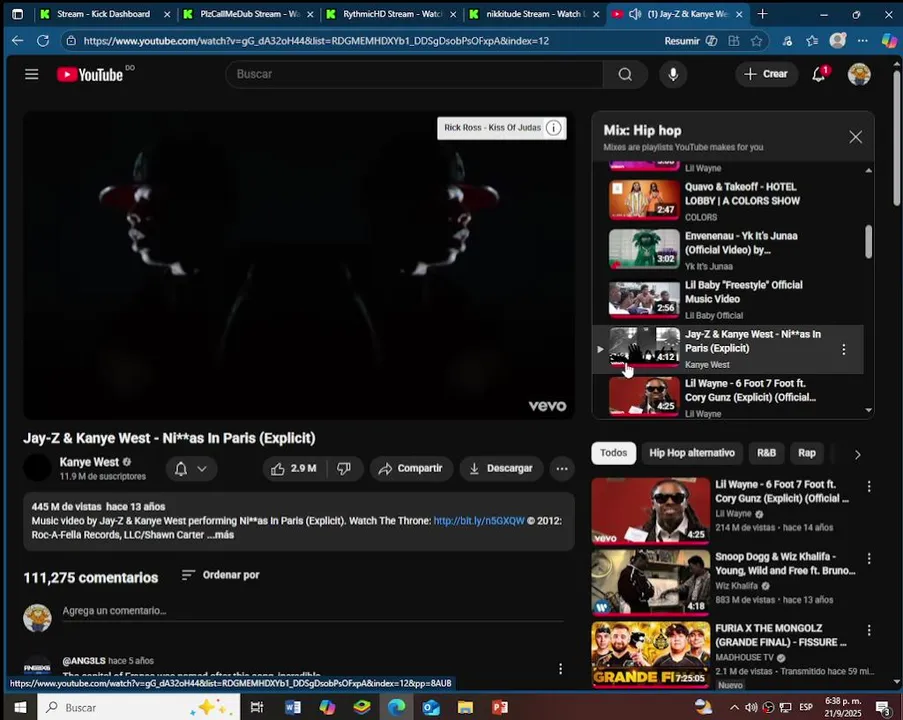Open PowerPoint from the taskbar
Image resolution: width=903 pixels, height=720 pixels.
pos(500,707)
